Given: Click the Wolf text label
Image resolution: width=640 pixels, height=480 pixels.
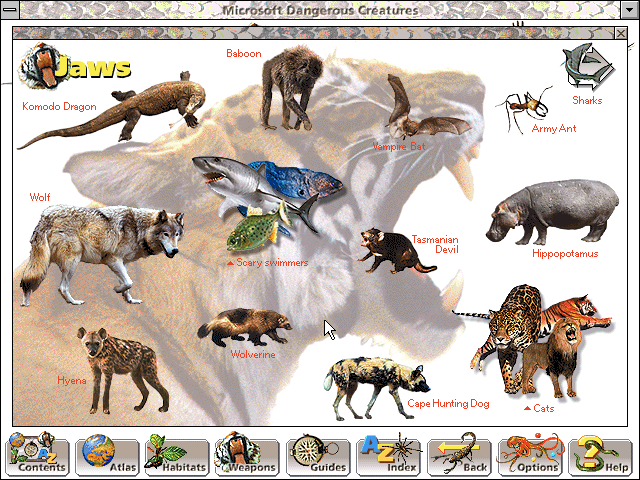Looking at the screenshot, I should 40,197.
